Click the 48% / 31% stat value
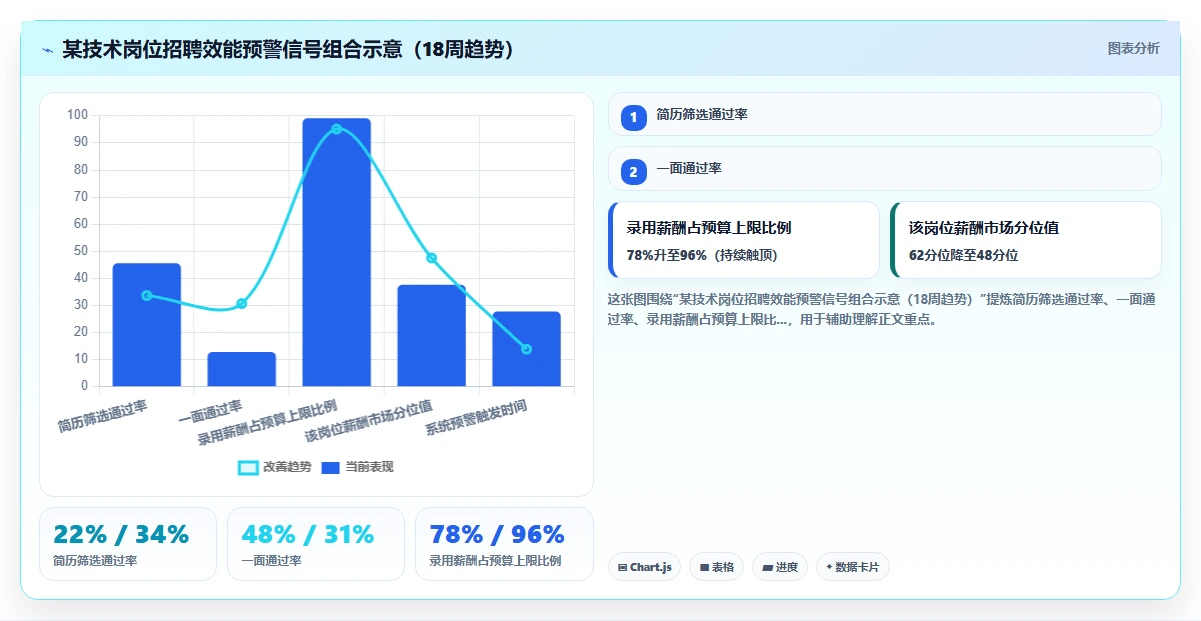The width and height of the screenshot is (1201, 621). point(307,535)
